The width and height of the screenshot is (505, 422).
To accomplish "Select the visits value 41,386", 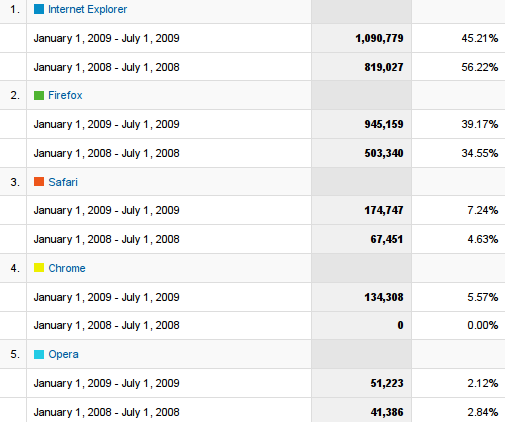I will 387,412.
